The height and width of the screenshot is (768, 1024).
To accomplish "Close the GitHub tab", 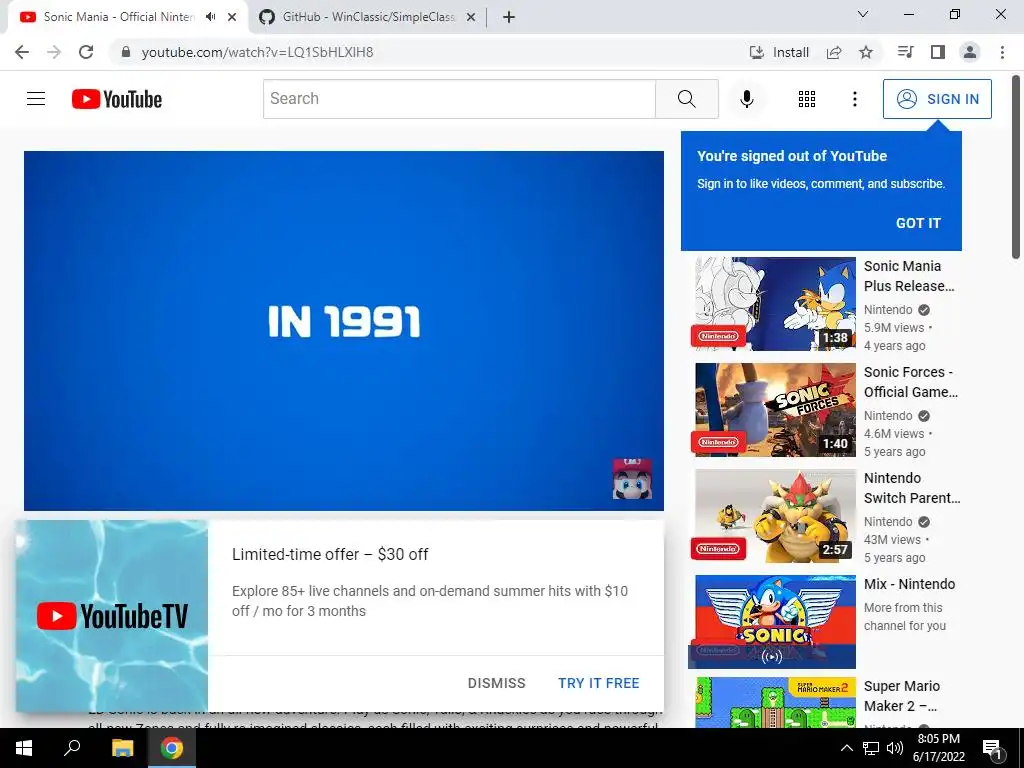I will [471, 18].
